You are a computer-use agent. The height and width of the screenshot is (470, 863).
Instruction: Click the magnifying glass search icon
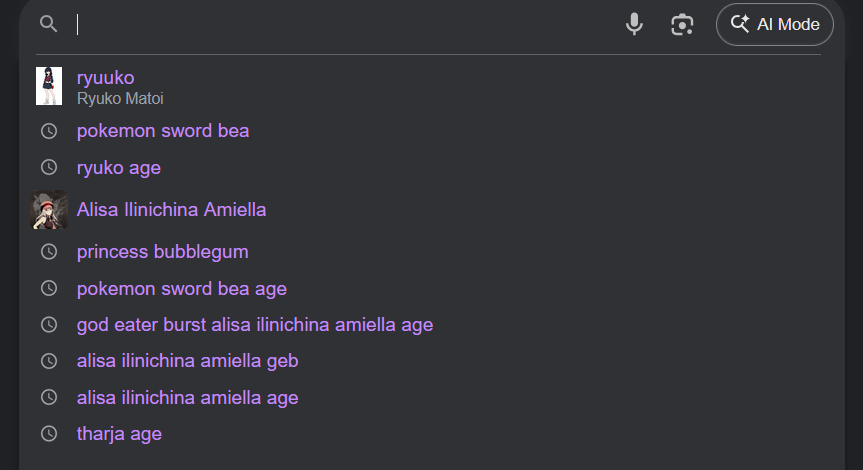[x=48, y=24]
